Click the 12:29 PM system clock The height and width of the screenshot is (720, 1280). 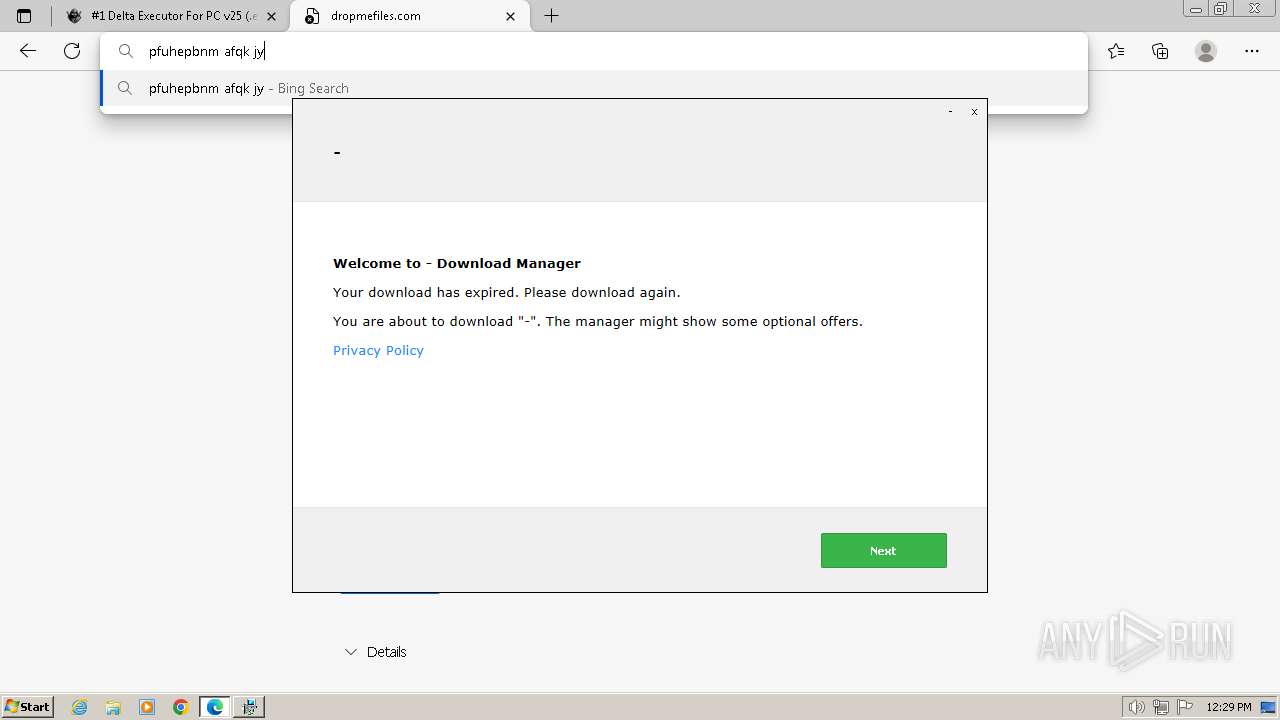(1229, 707)
